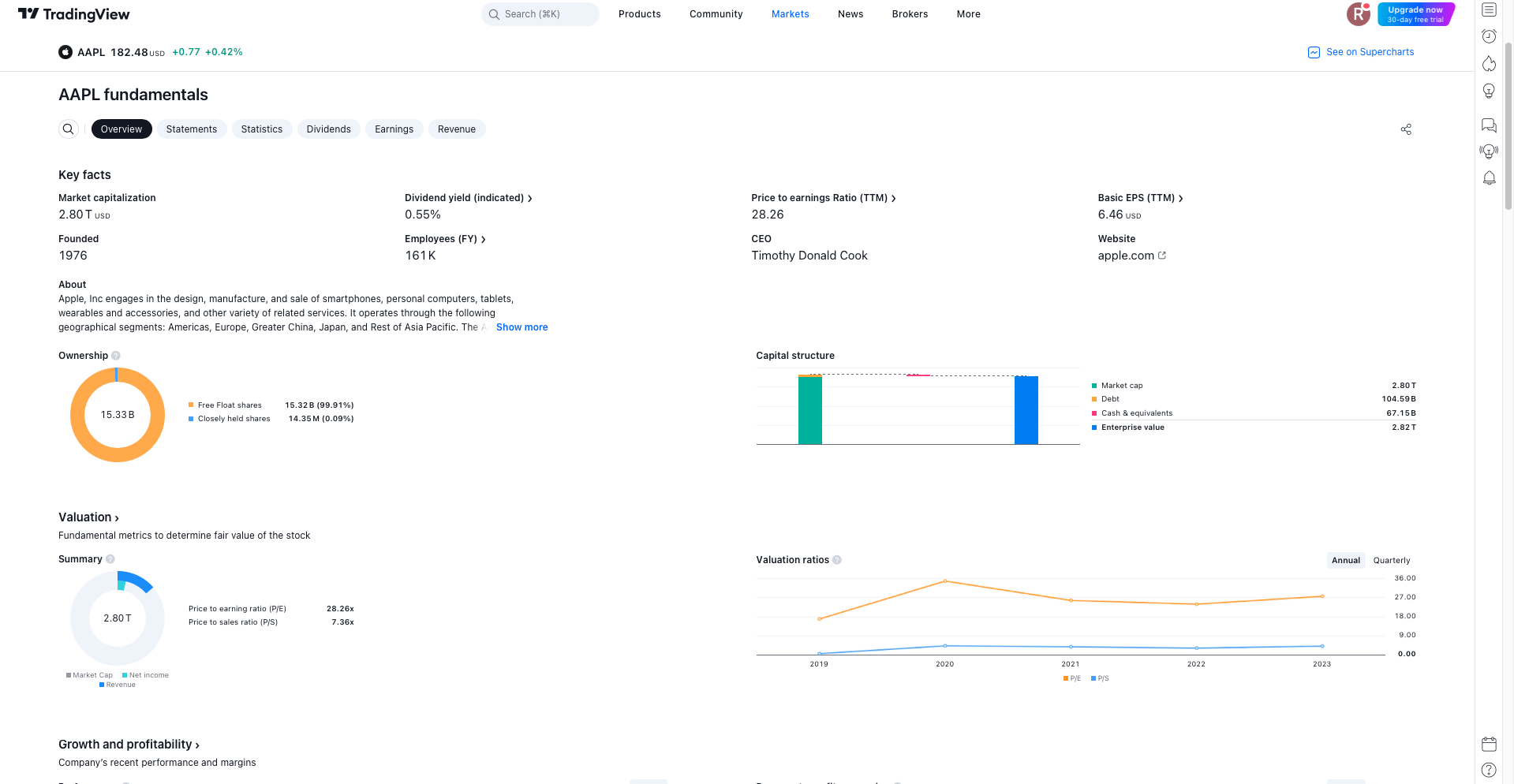Click external link icon beside apple.com

click(x=1162, y=256)
